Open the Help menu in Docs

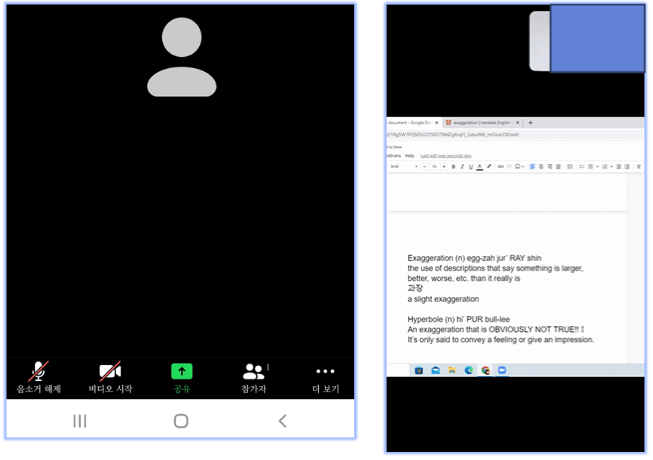tap(410, 156)
